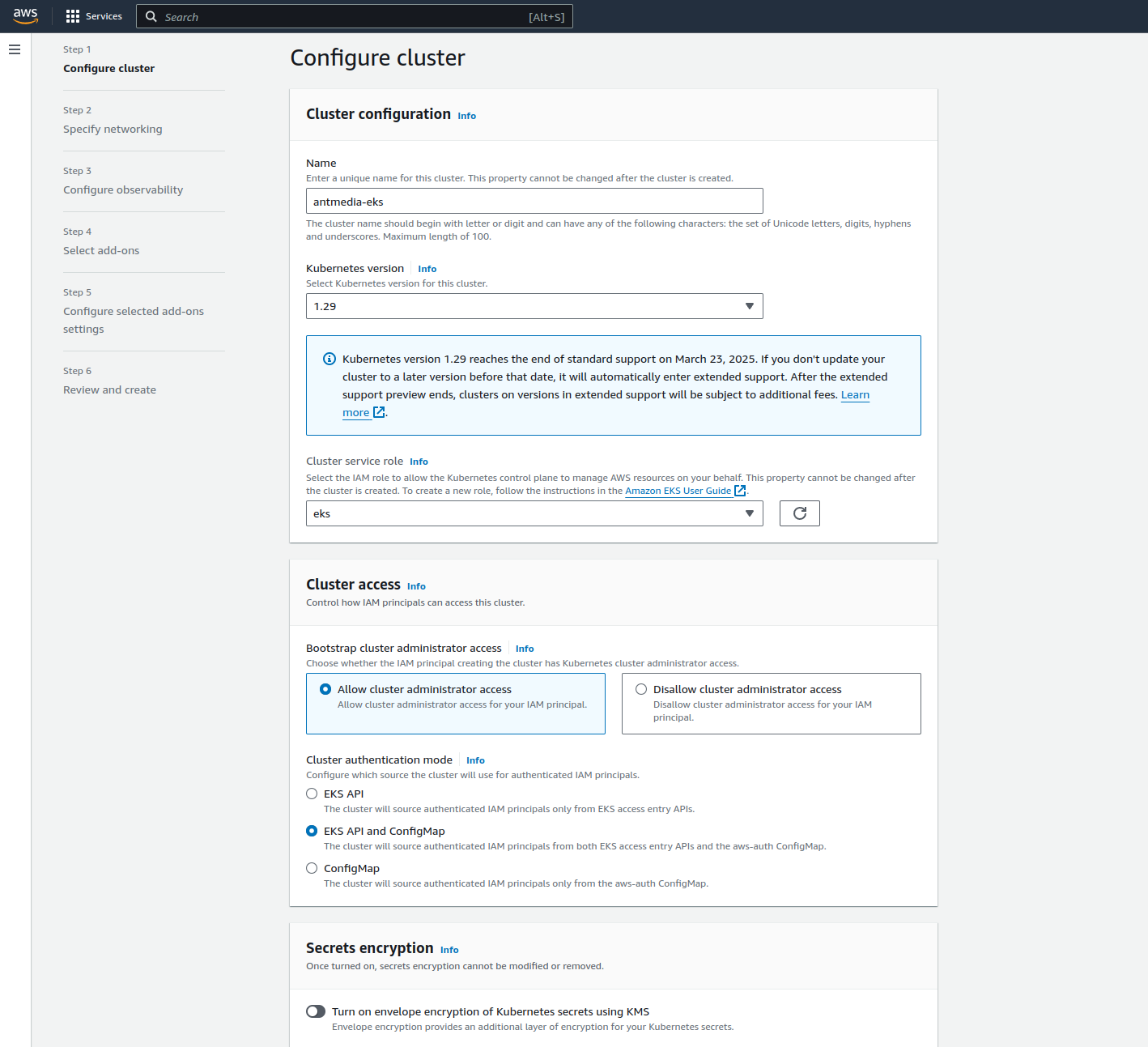Open the Services grid menu icon
Screen dimensions: 1148x1047
tap(73, 16)
